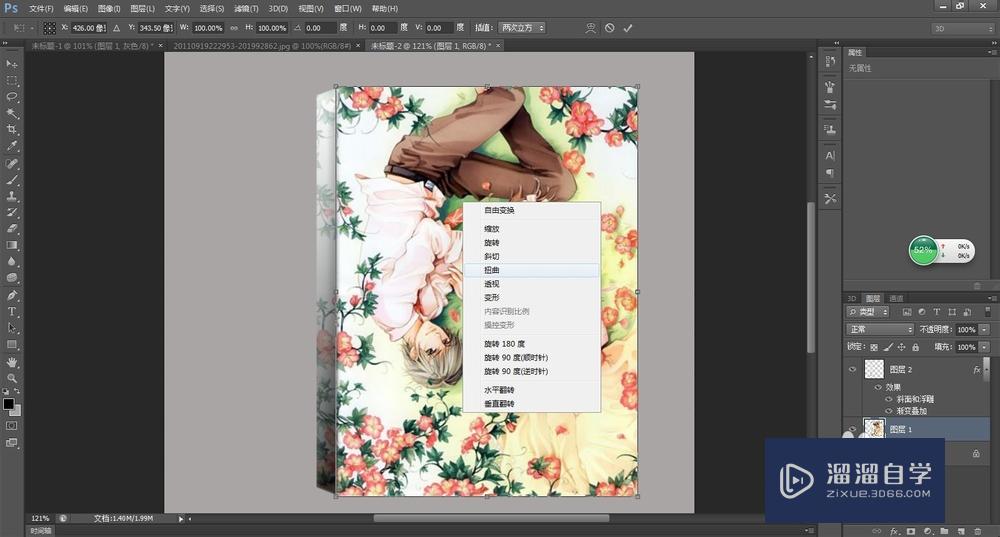Open the 不透明度 opacity dropdown arrow
Image resolution: width=1000 pixels, height=537 pixels.
984,329
